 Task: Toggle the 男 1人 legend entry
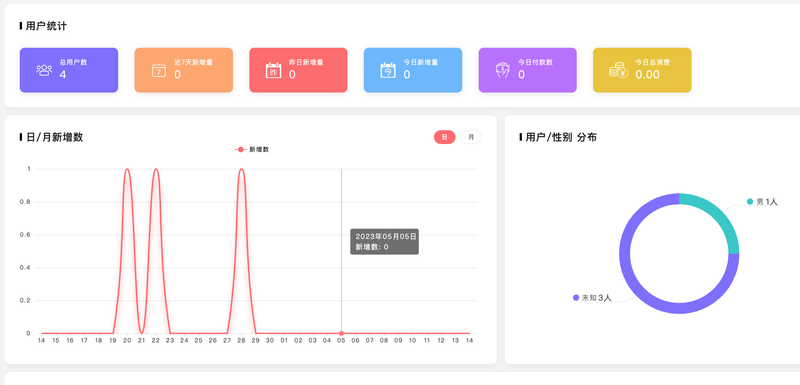click(762, 202)
